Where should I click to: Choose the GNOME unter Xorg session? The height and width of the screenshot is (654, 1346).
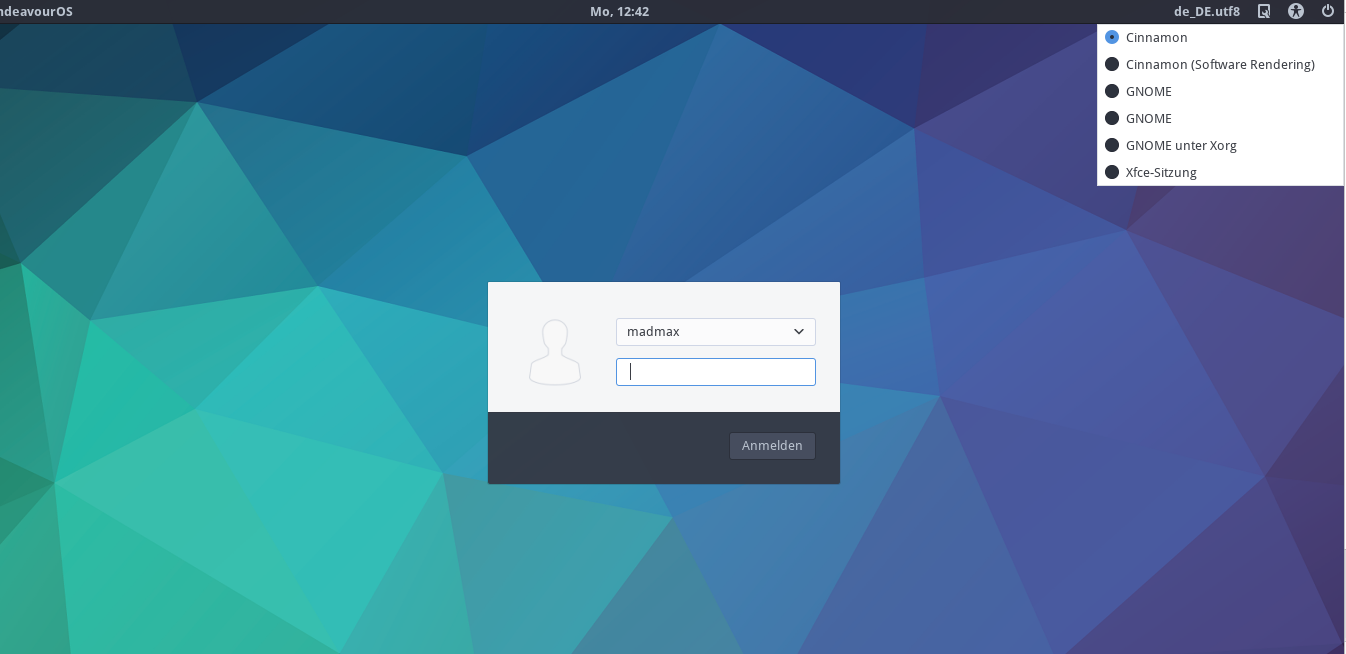(1180, 145)
